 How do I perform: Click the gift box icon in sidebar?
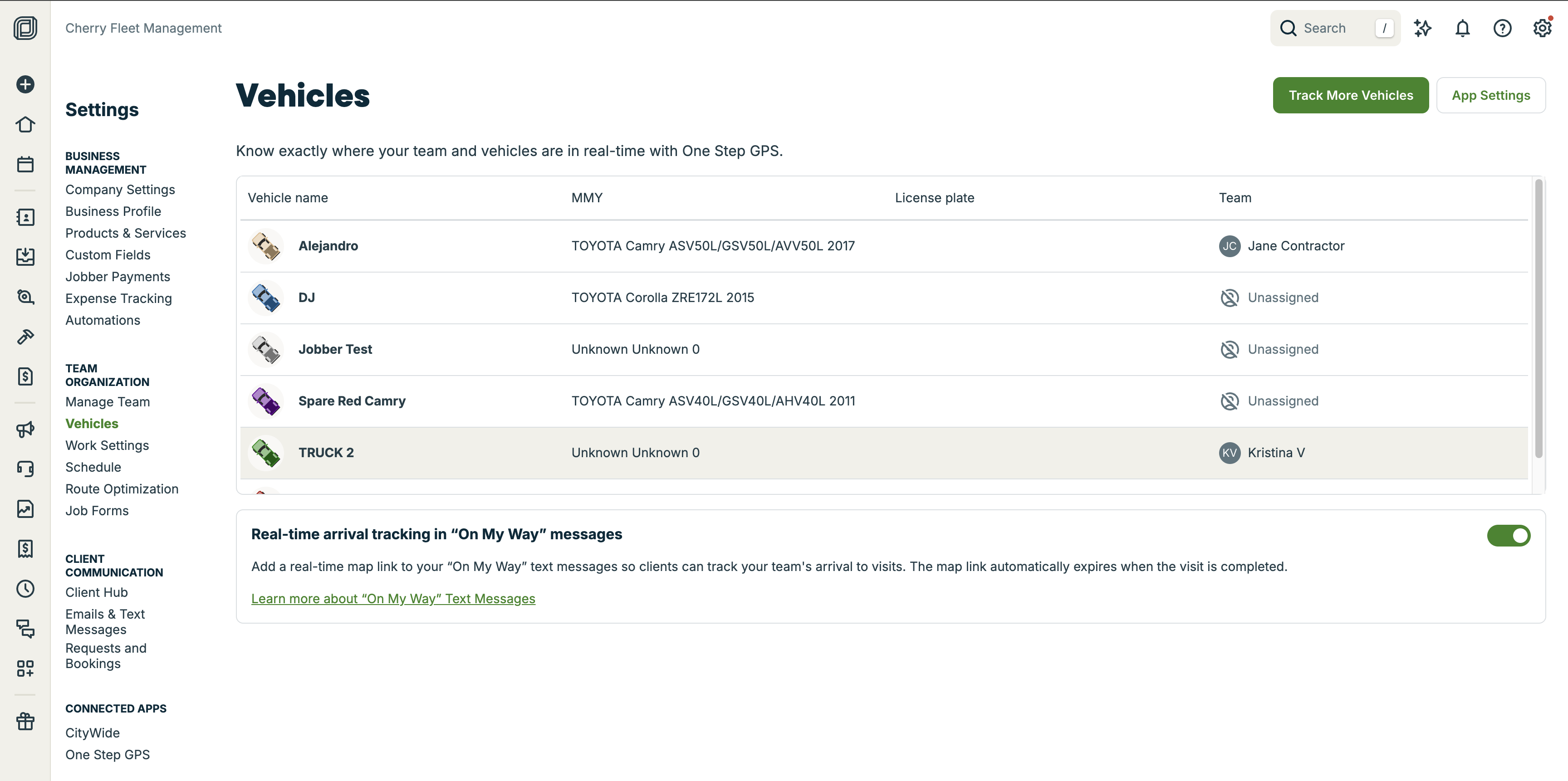[25, 722]
